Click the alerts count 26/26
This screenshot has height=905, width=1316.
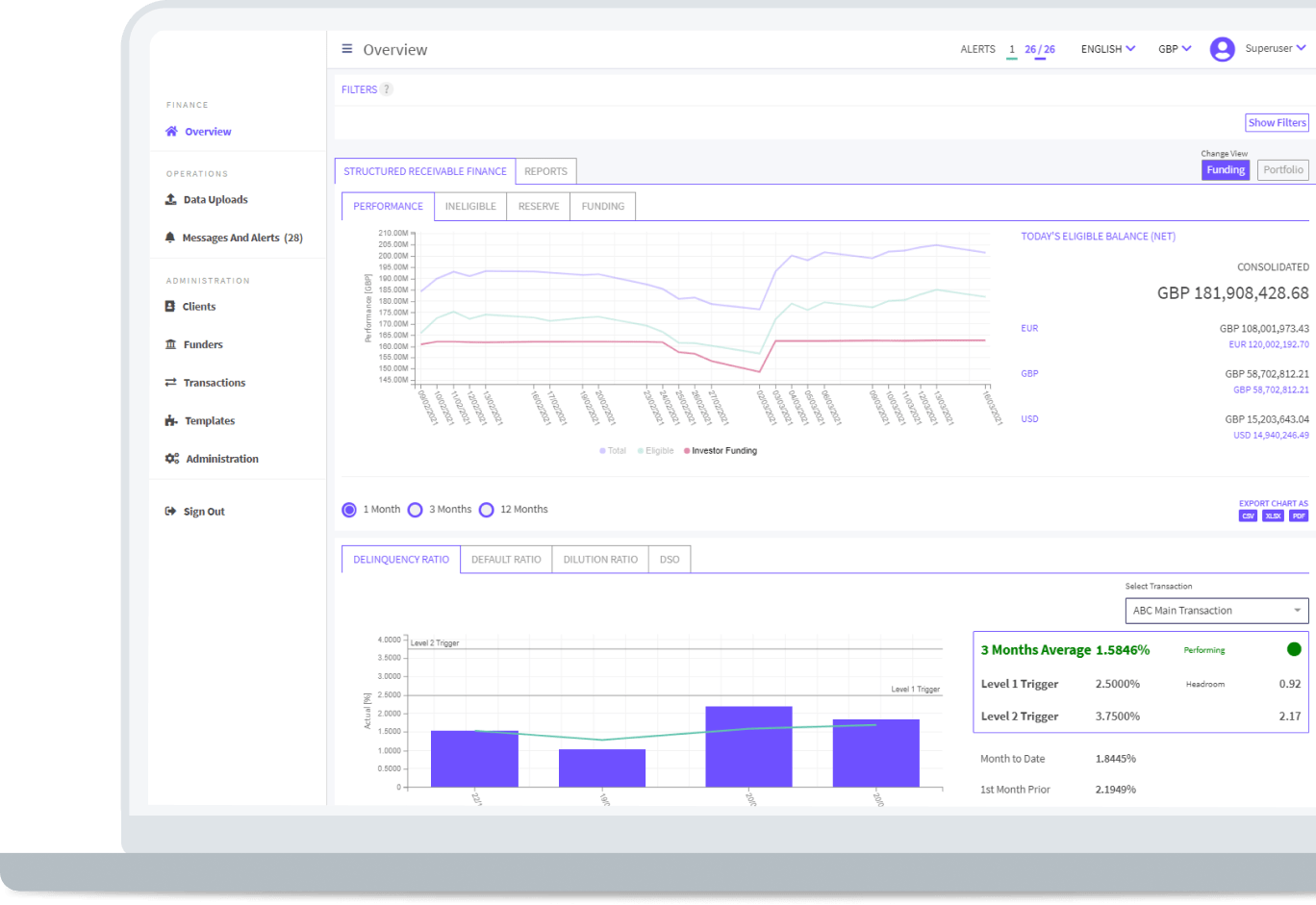coord(1040,49)
